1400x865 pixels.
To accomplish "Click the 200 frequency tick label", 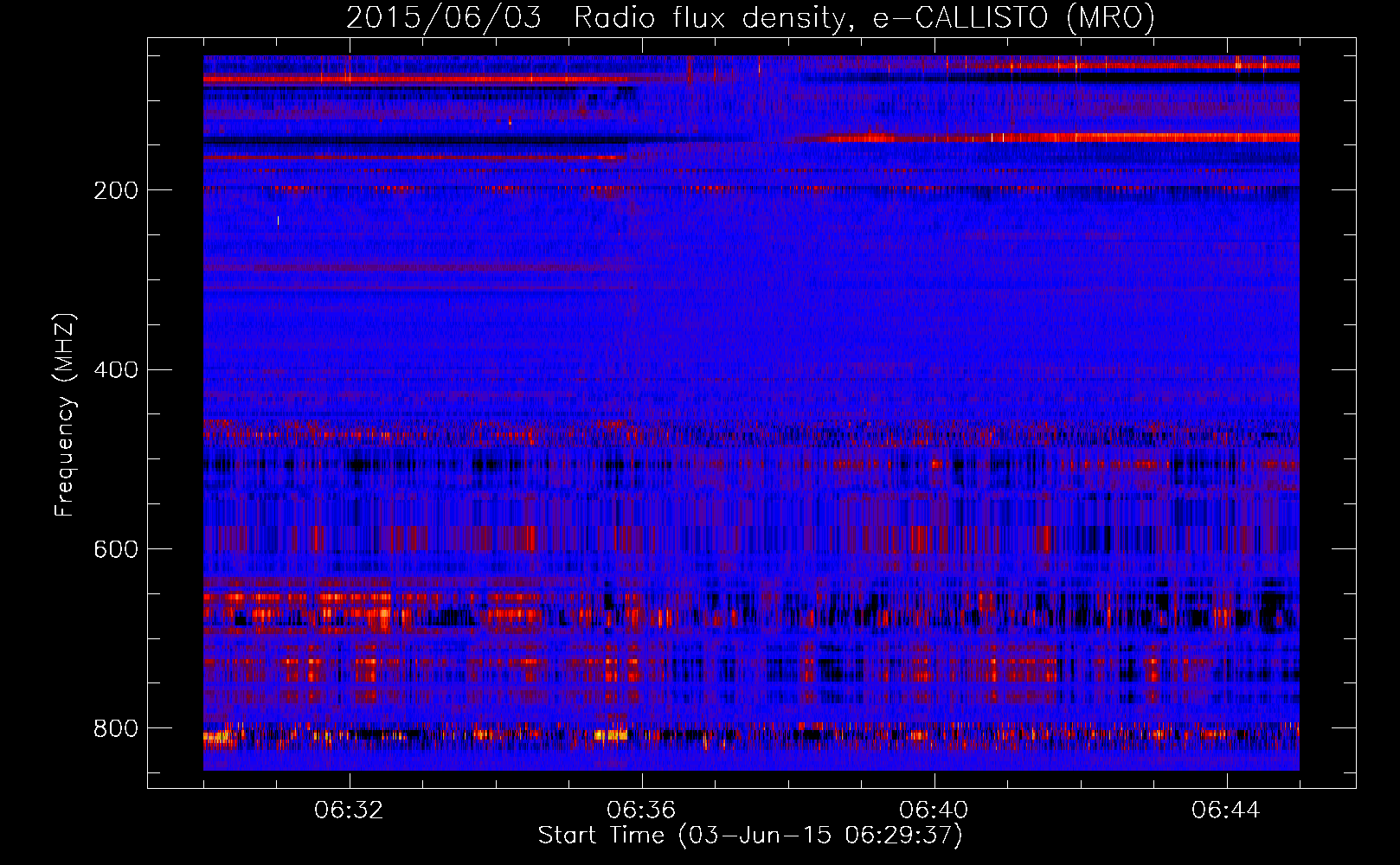I will click(116, 190).
